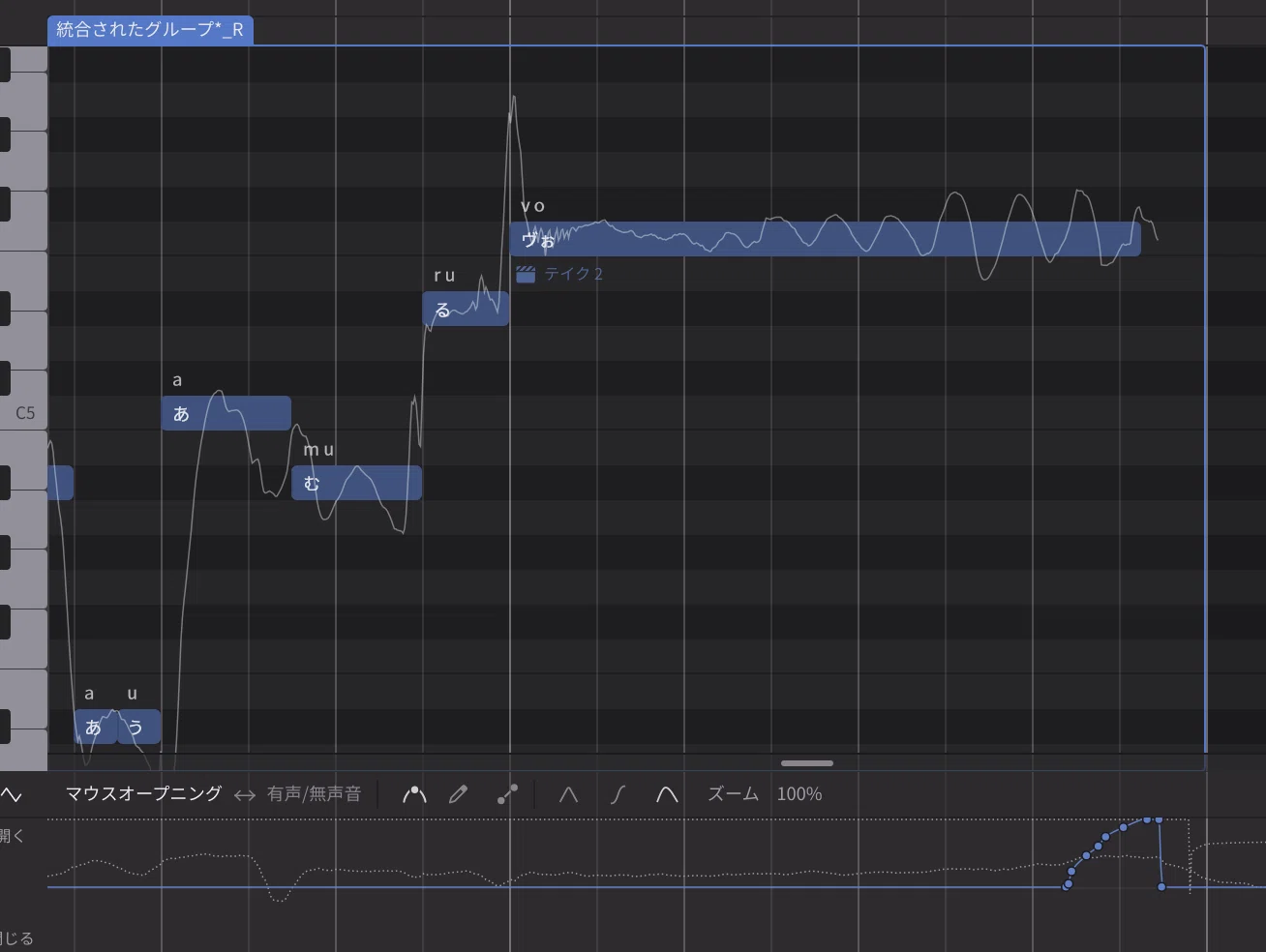Viewport: 1266px width, 952px height.
Task: Click the swap arrows between parameters
Action: tap(245, 795)
